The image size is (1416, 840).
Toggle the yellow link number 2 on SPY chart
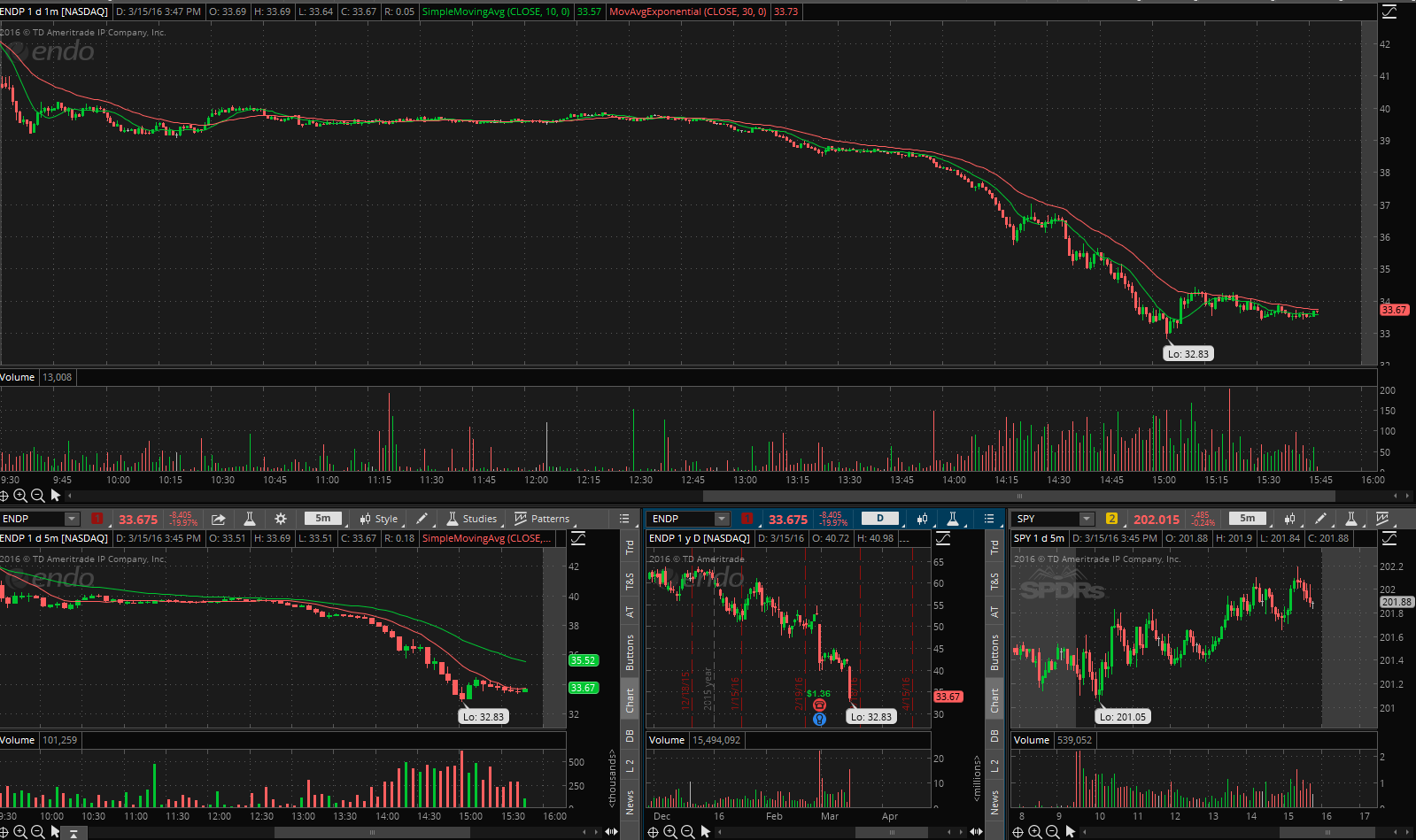click(x=1111, y=519)
